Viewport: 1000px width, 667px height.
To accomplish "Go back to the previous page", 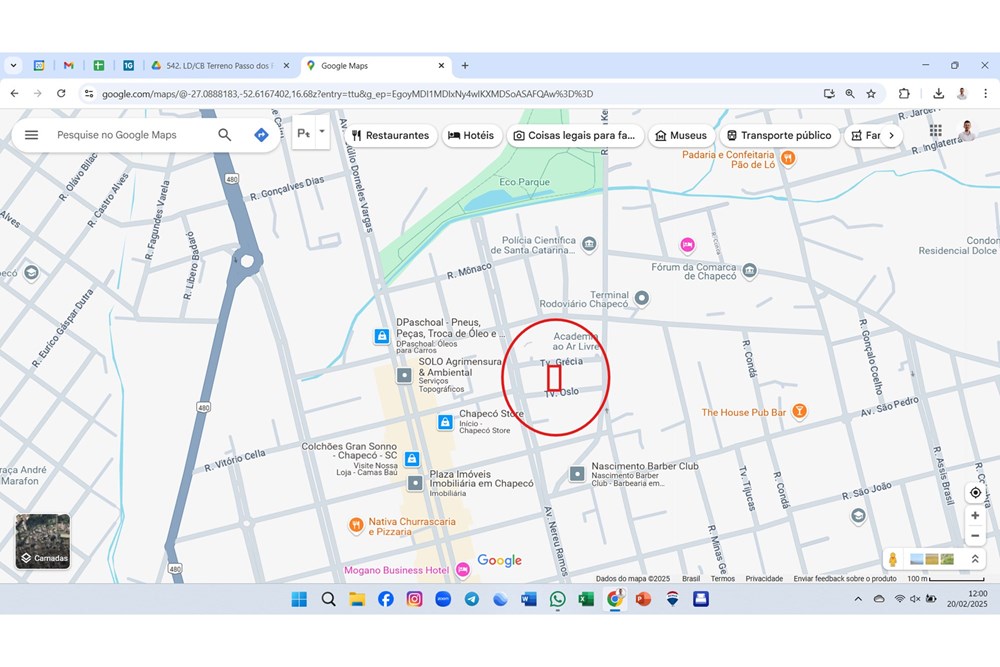I will [15, 94].
